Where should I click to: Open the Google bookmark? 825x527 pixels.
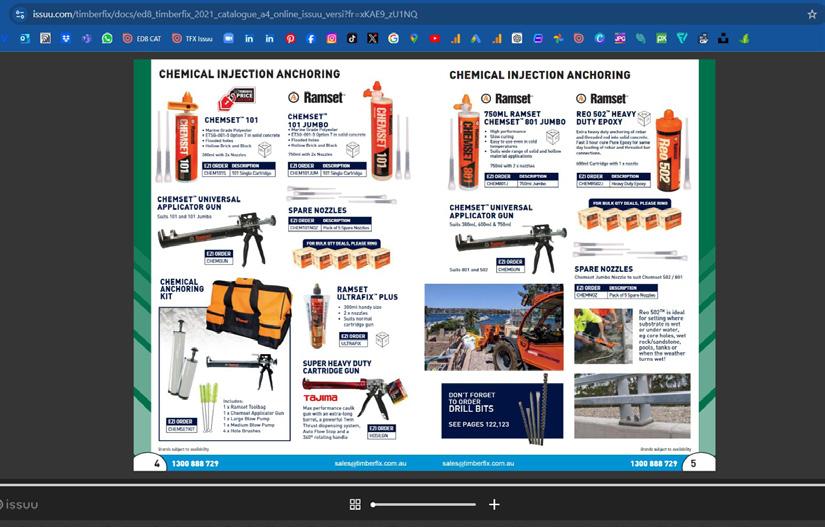pos(393,38)
